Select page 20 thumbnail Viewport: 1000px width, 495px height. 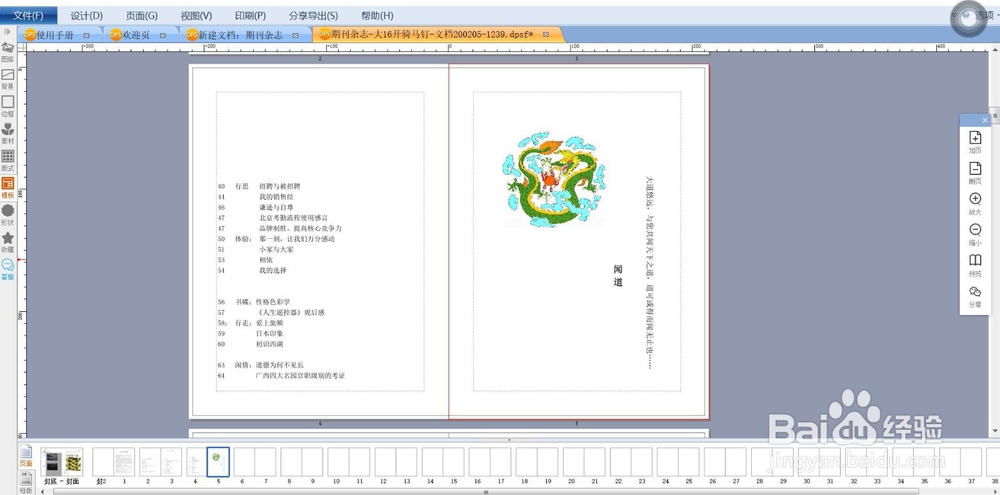(x=573, y=462)
